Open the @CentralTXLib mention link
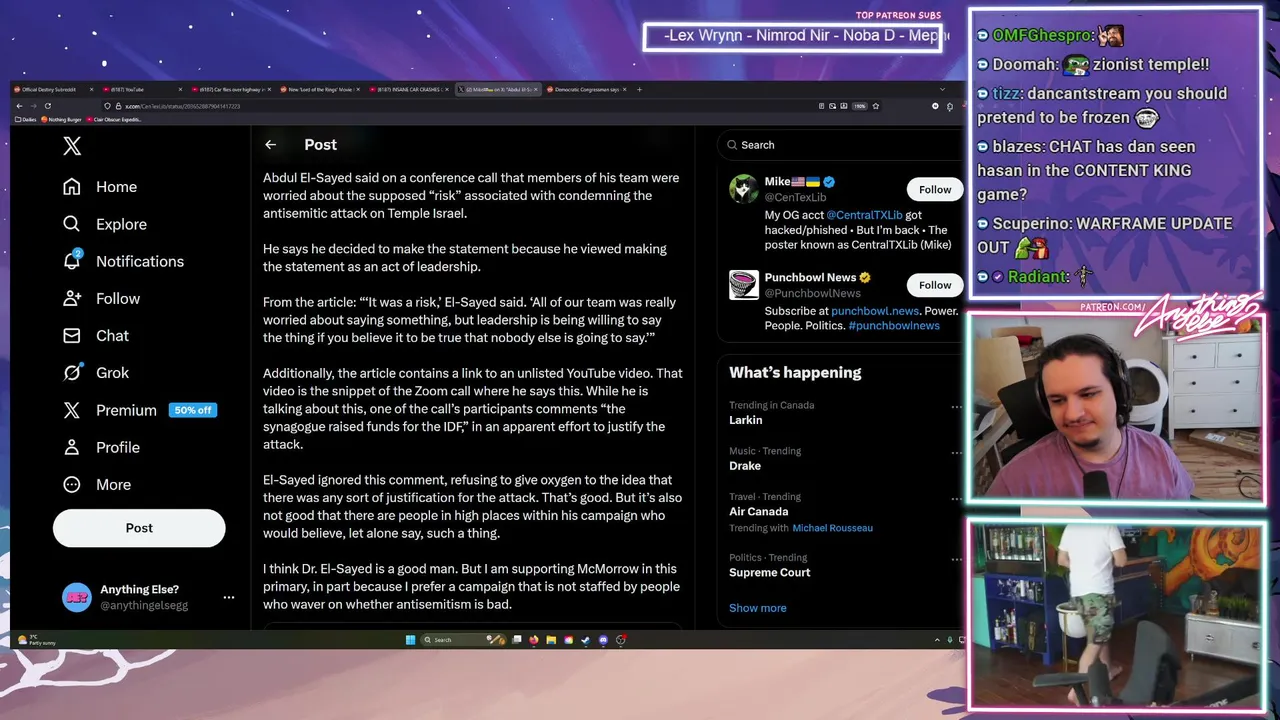 (x=864, y=215)
